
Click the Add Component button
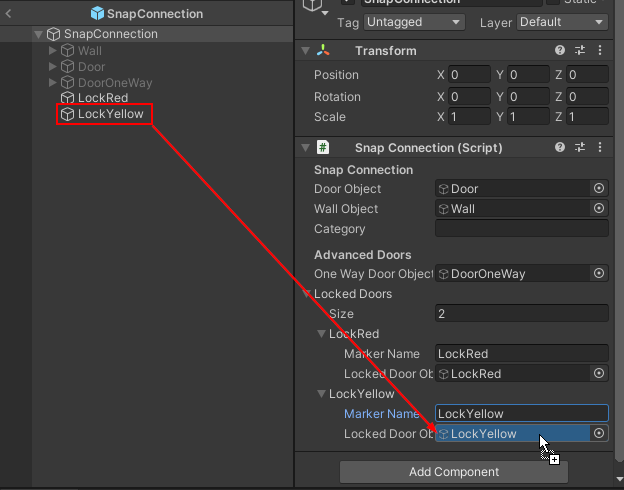[x=454, y=472]
